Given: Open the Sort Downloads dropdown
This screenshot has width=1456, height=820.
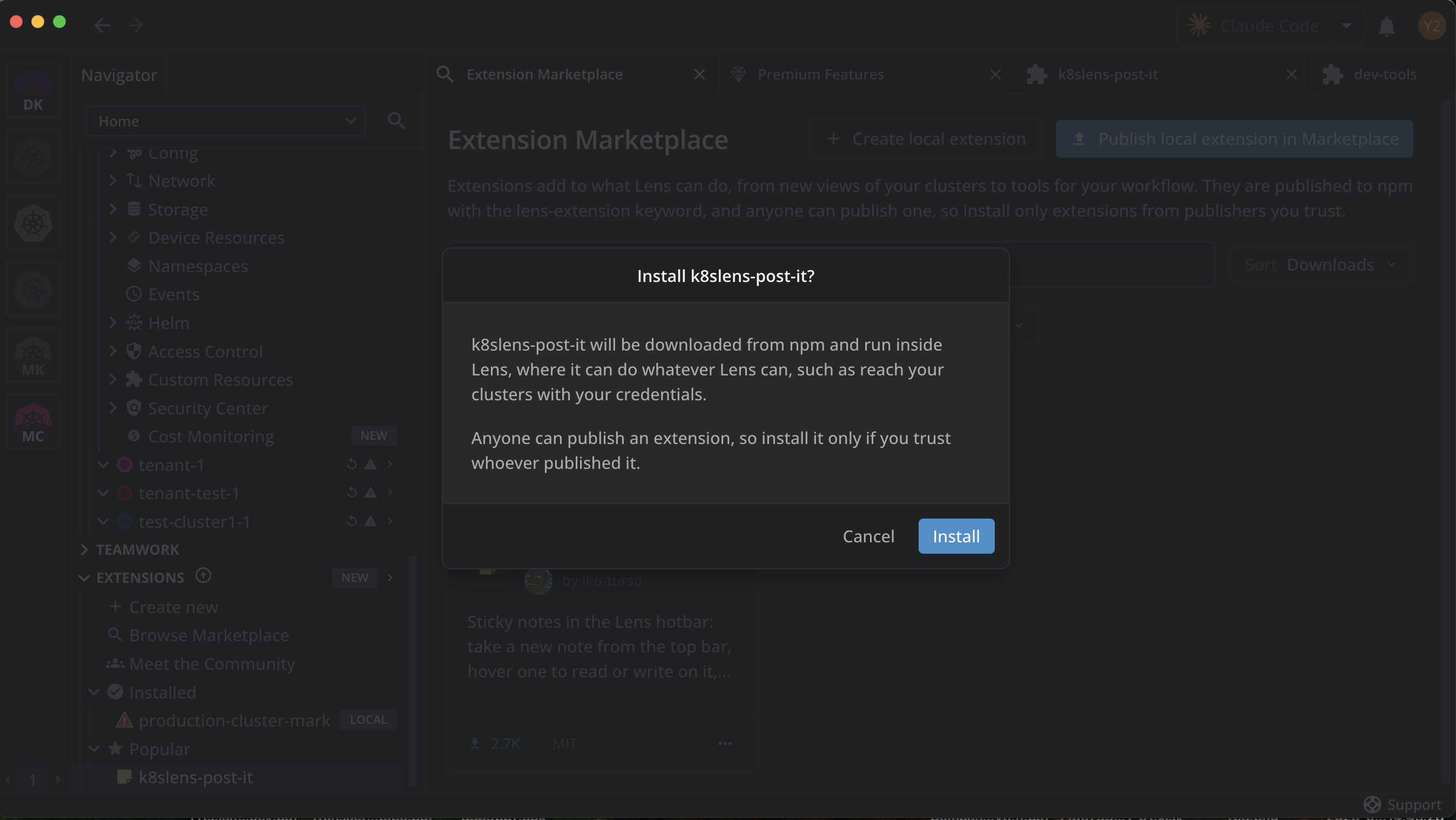Looking at the screenshot, I should point(1320,265).
